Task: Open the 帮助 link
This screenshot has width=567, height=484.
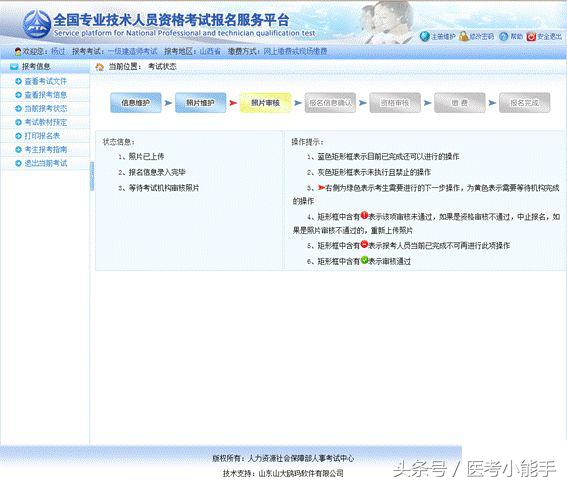Action: [x=516, y=37]
